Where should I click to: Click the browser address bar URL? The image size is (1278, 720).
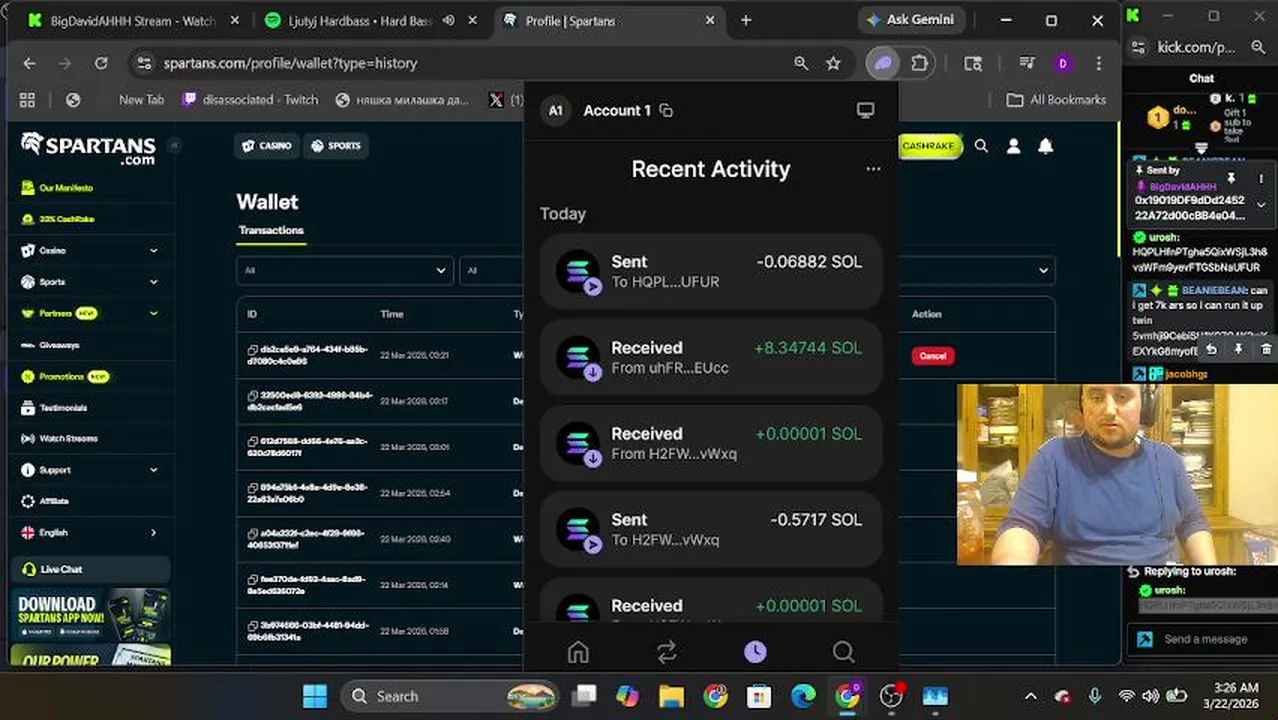tap(290, 63)
